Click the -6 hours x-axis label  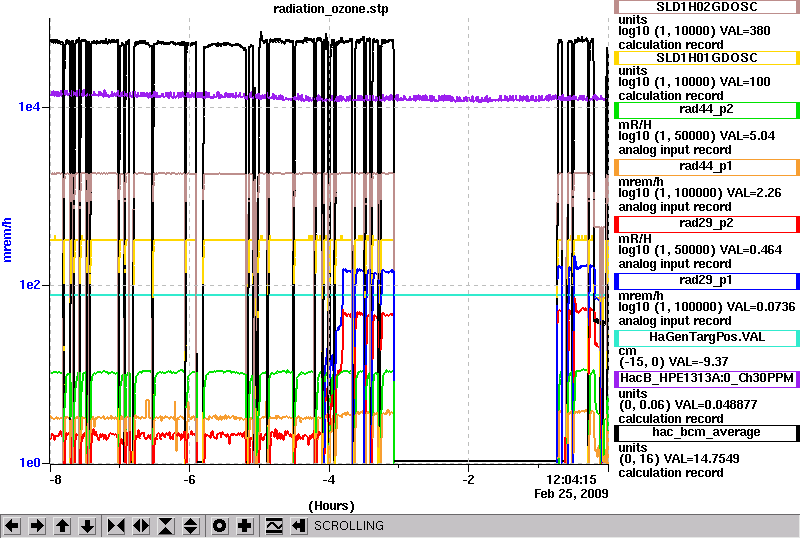pos(189,480)
